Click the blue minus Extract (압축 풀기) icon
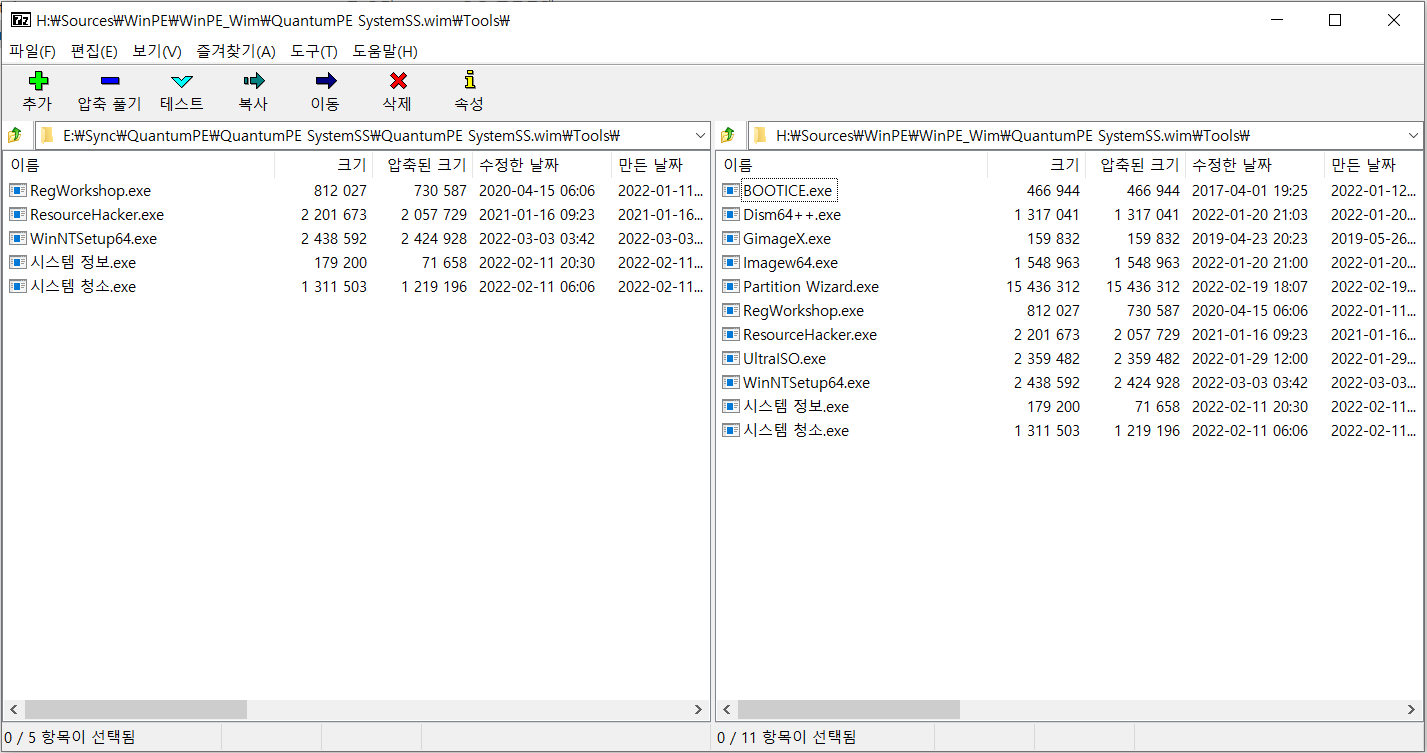This screenshot has height=753, width=1427. coord(110,81)
